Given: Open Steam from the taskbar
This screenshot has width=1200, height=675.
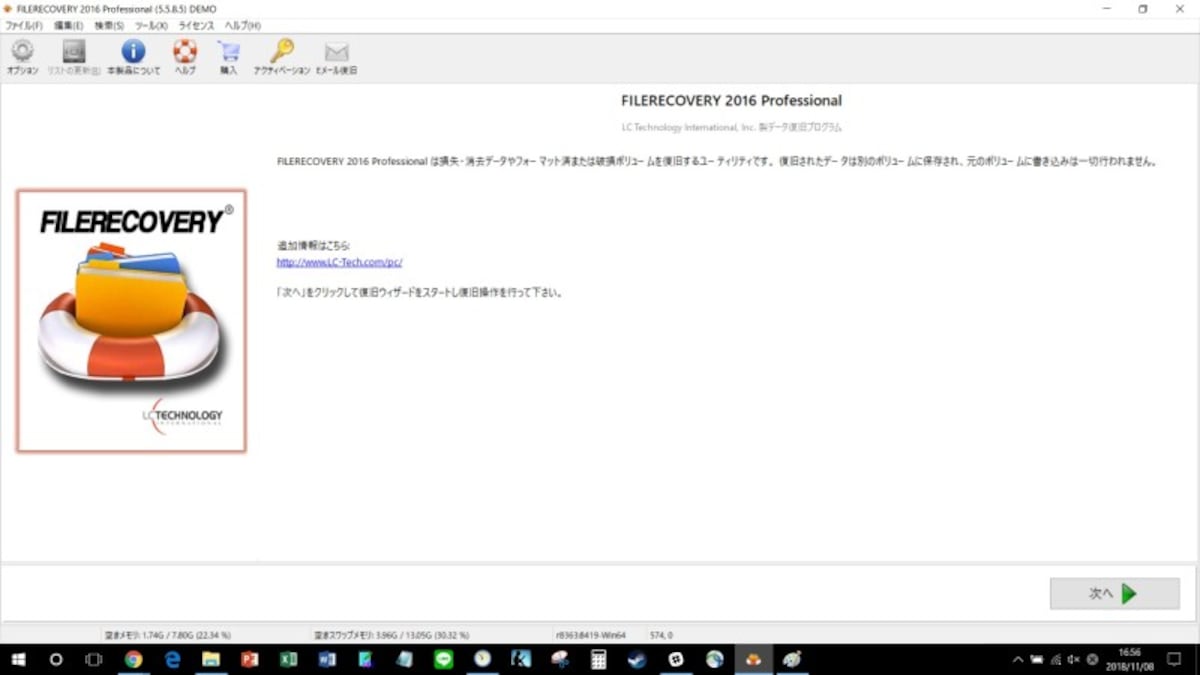Looking at the screenshot, I should 637,660.
